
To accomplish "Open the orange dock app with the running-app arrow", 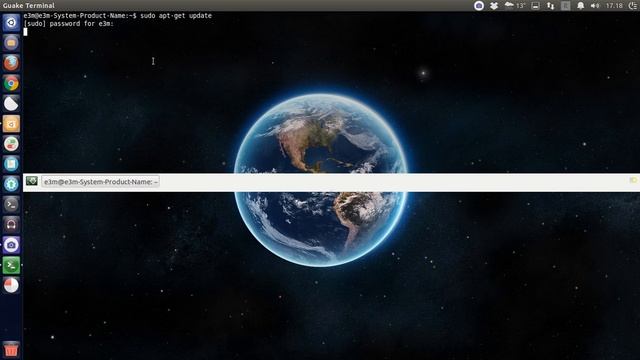I will coord(11,124).
